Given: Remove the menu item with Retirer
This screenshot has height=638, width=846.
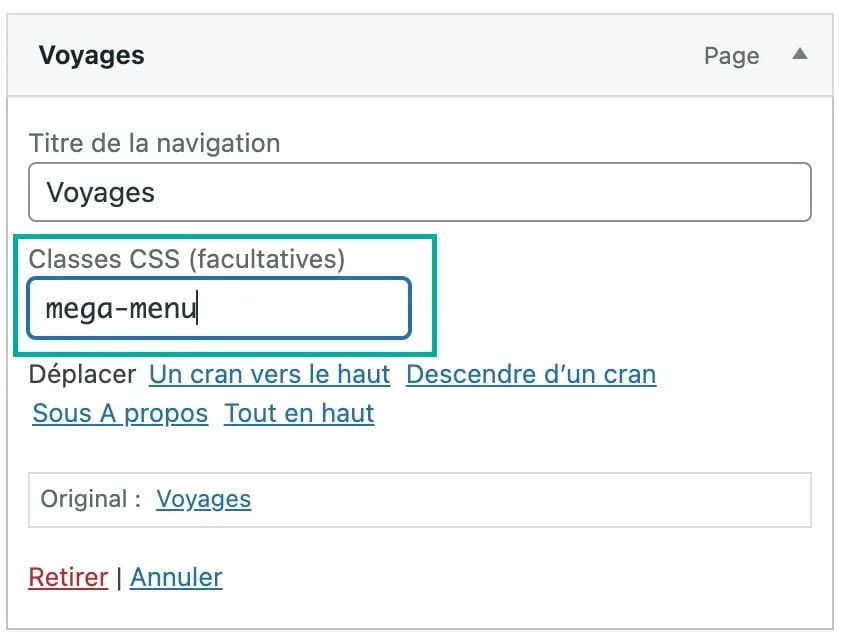Looking at the screenshot, I should click(x=68, y=577).
